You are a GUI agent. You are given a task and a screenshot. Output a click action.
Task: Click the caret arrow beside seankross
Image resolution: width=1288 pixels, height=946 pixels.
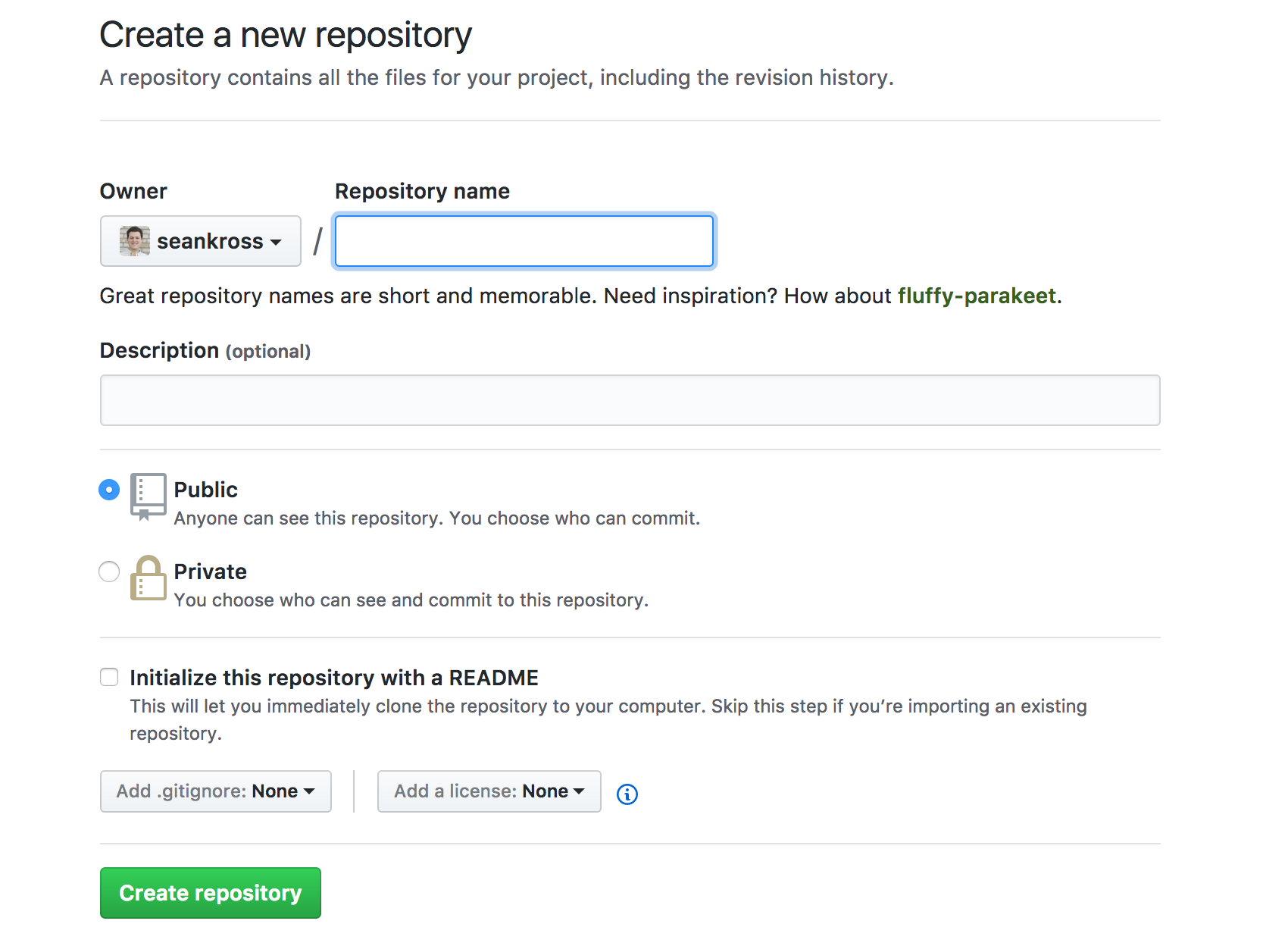pyautogui.click(x=276, y=242)
